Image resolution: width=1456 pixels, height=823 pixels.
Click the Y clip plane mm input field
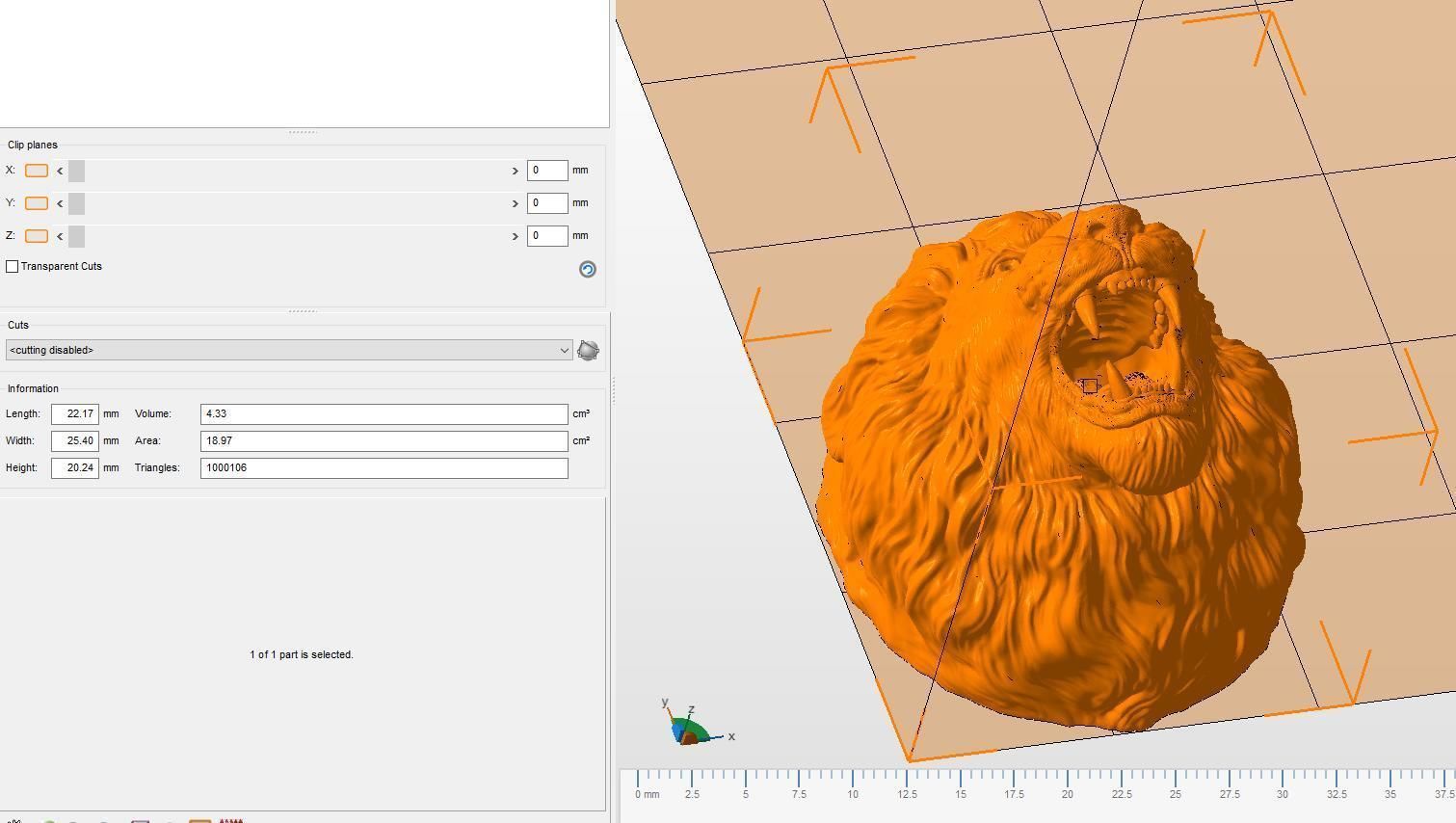click(x=547, y=203)
